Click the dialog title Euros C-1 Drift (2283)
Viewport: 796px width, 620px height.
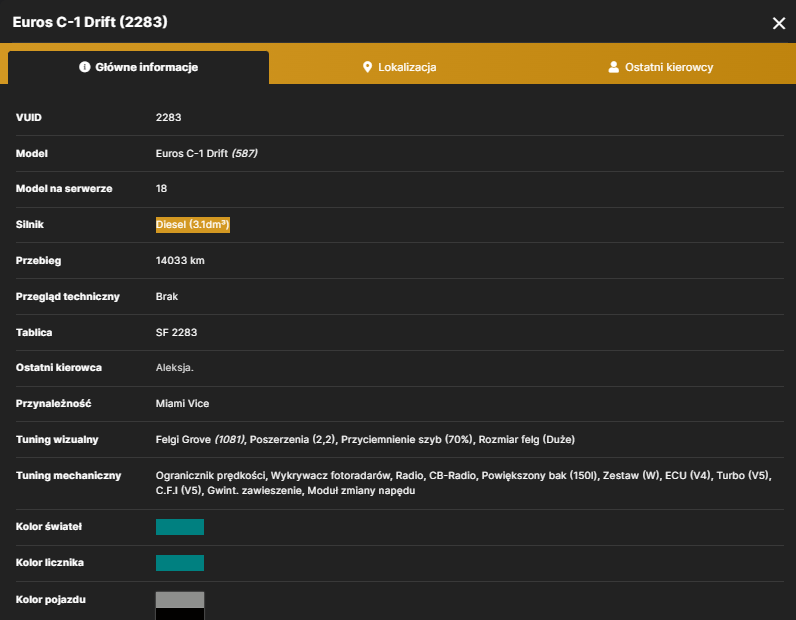click(90, 22)
